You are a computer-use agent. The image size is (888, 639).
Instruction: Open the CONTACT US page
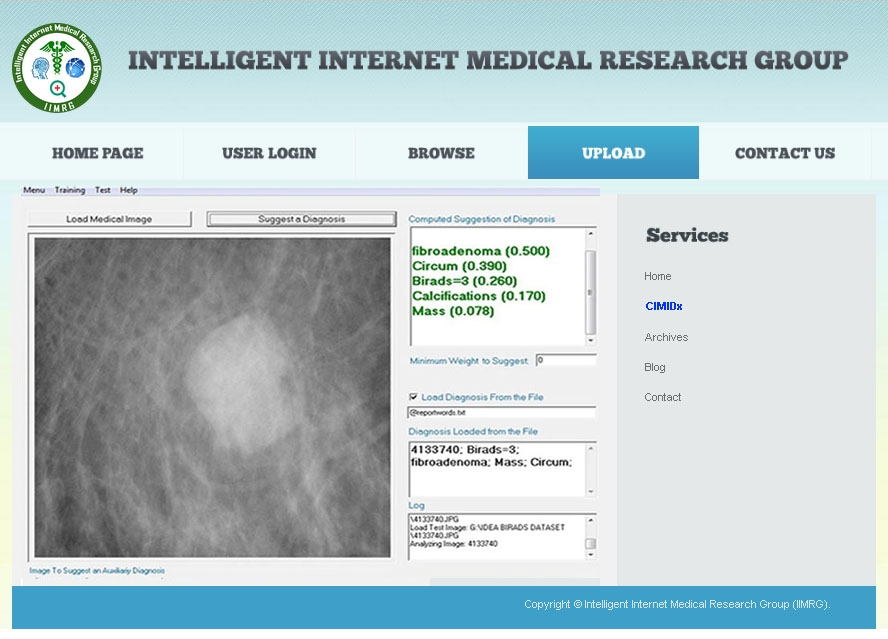pyautogui.click(x=785, y=153)
